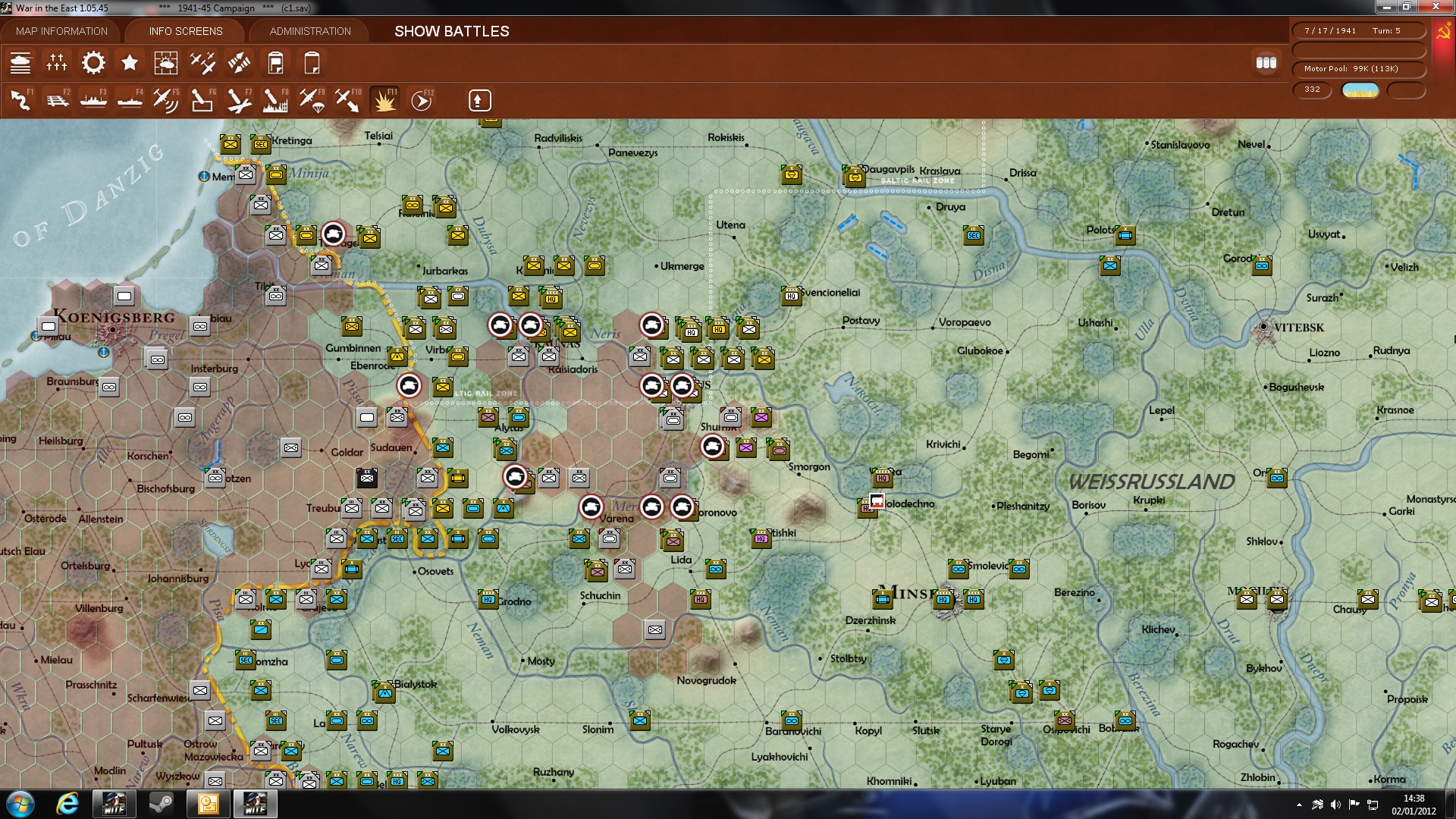The image size is (1456, 819).
Task: Open the production gear icon
Action: (93, 63)
